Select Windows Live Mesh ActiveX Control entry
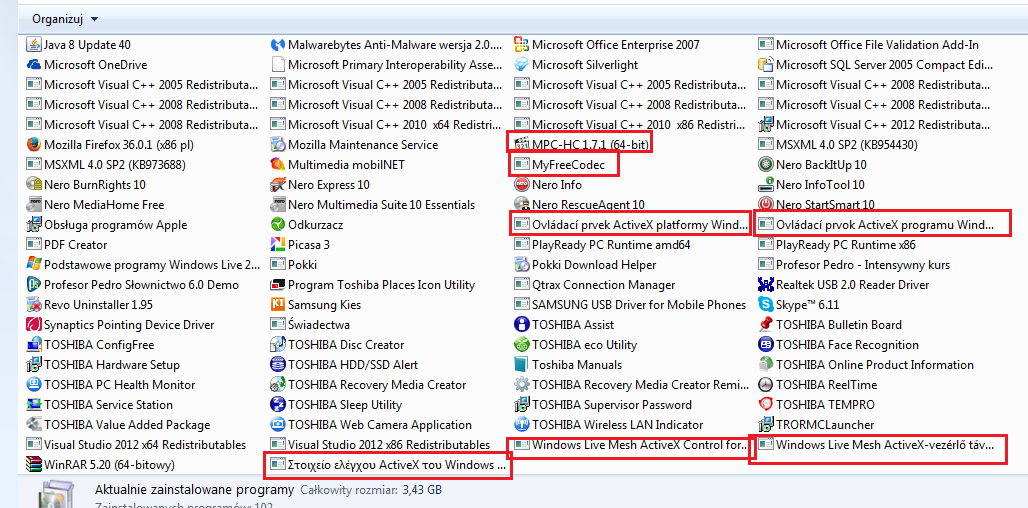 click(631, 444)
